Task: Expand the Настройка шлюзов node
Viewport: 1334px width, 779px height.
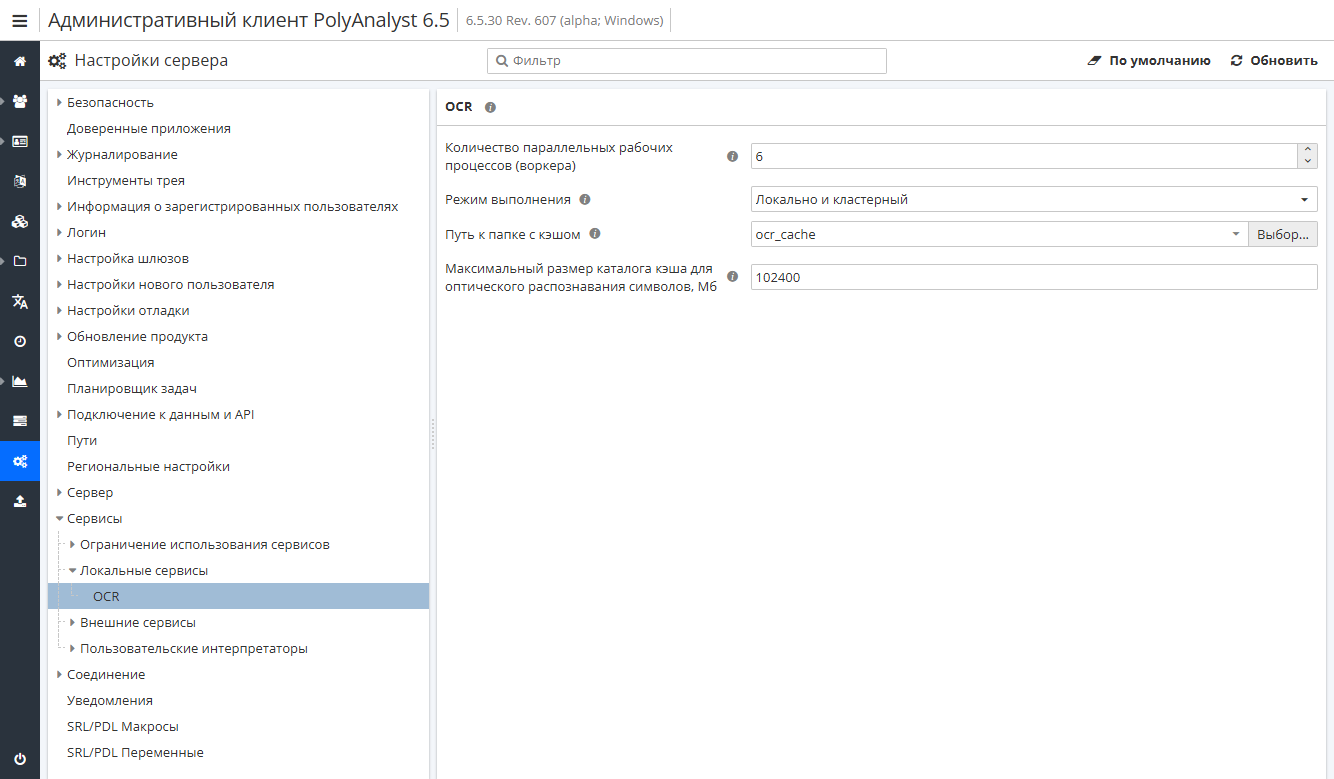Action: 60,258
